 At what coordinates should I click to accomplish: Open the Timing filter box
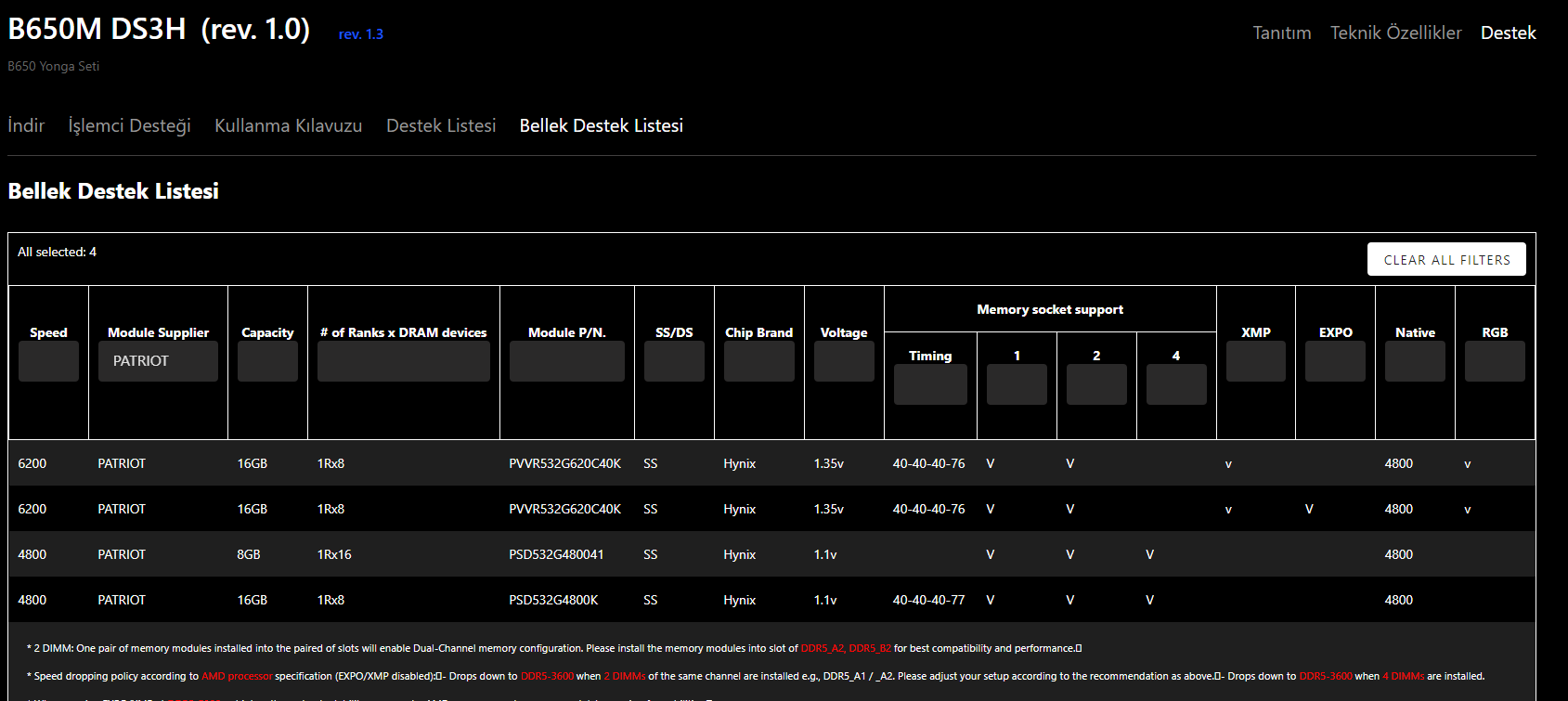930,384
